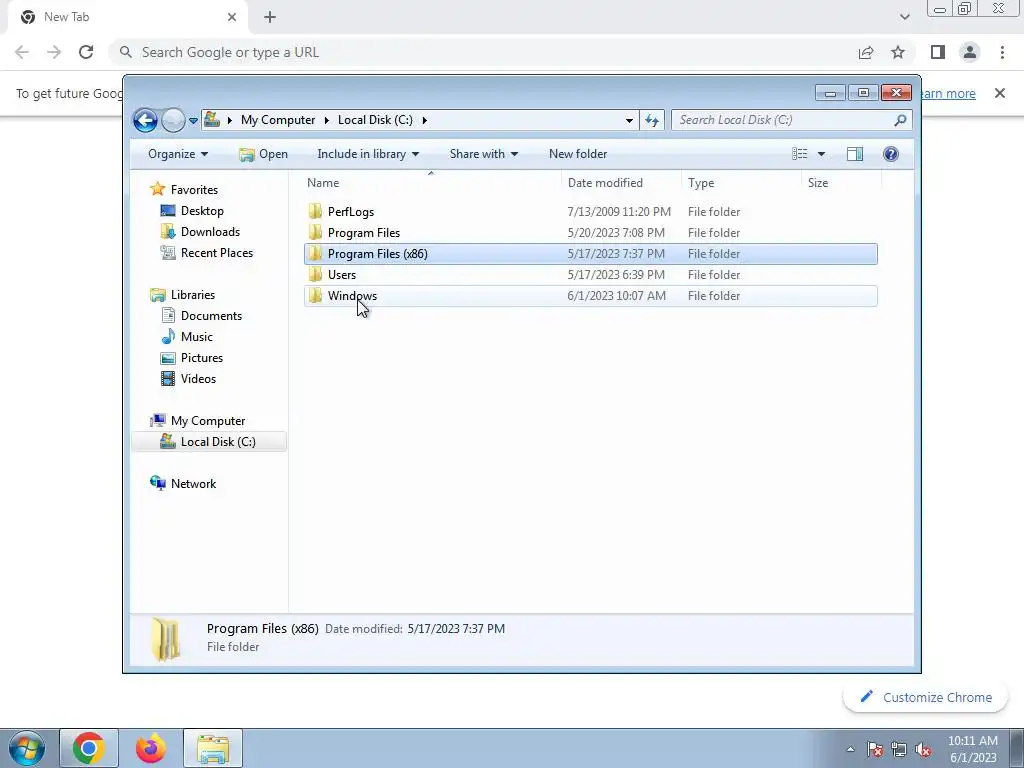Expand the arrow after Local Disk (C:) breadcrumb
This screenshot has width=1024, height=768.
(x=424, y=120)
